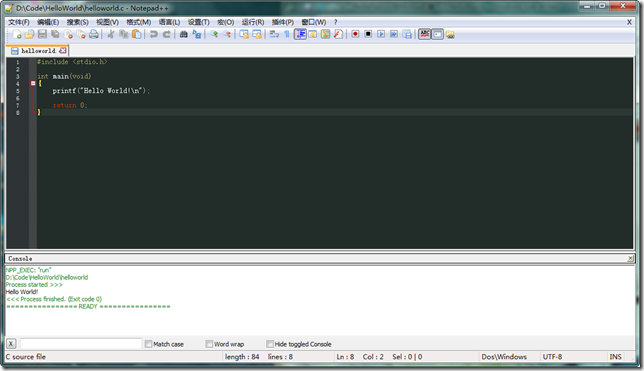Screen dimensions: 644x371
Task: Toggle NppExec console toolbar button
Action: click(438, 35)
